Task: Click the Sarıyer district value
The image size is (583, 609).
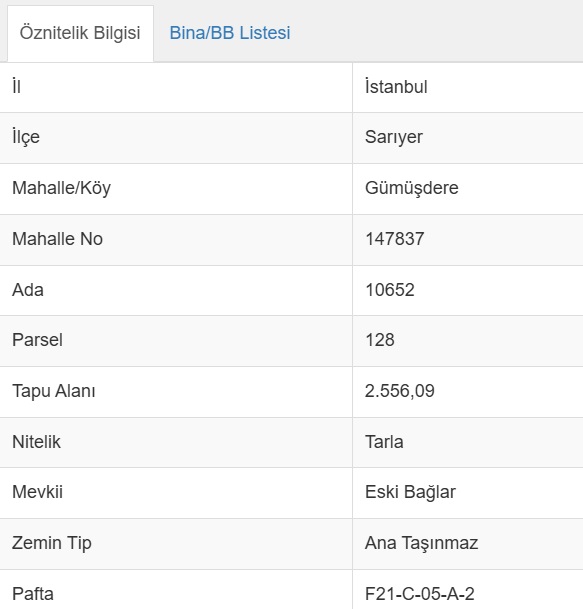Action: click(394, 137)
